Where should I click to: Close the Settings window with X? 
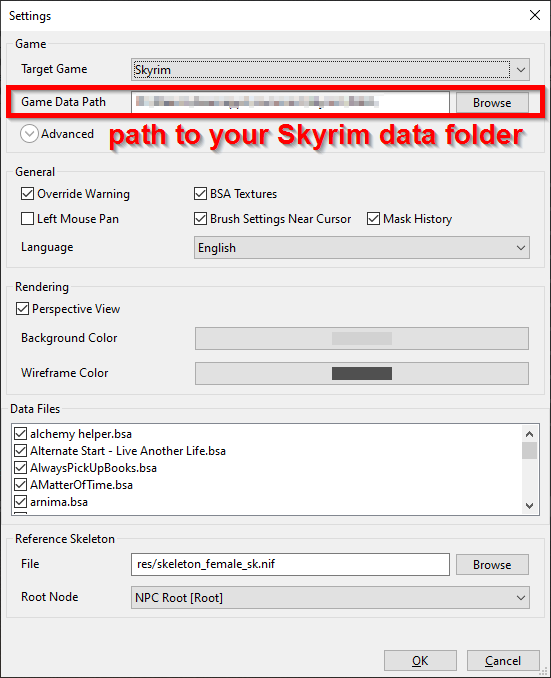pos(535,15)
